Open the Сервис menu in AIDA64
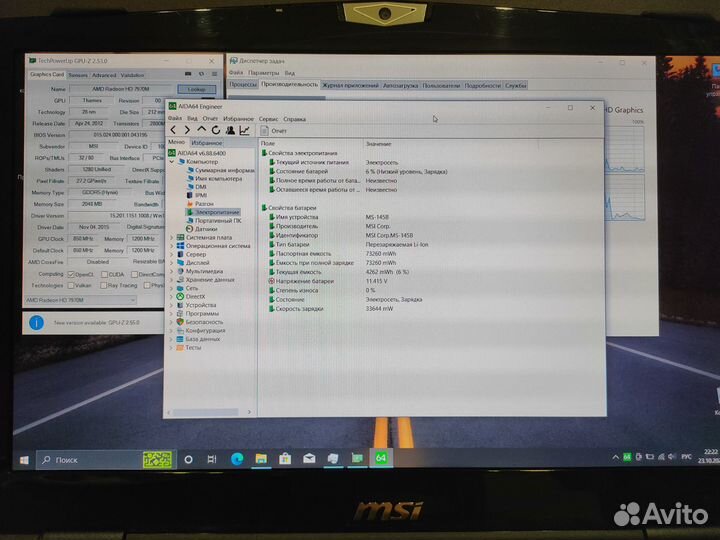 click(x=268, y=119)
